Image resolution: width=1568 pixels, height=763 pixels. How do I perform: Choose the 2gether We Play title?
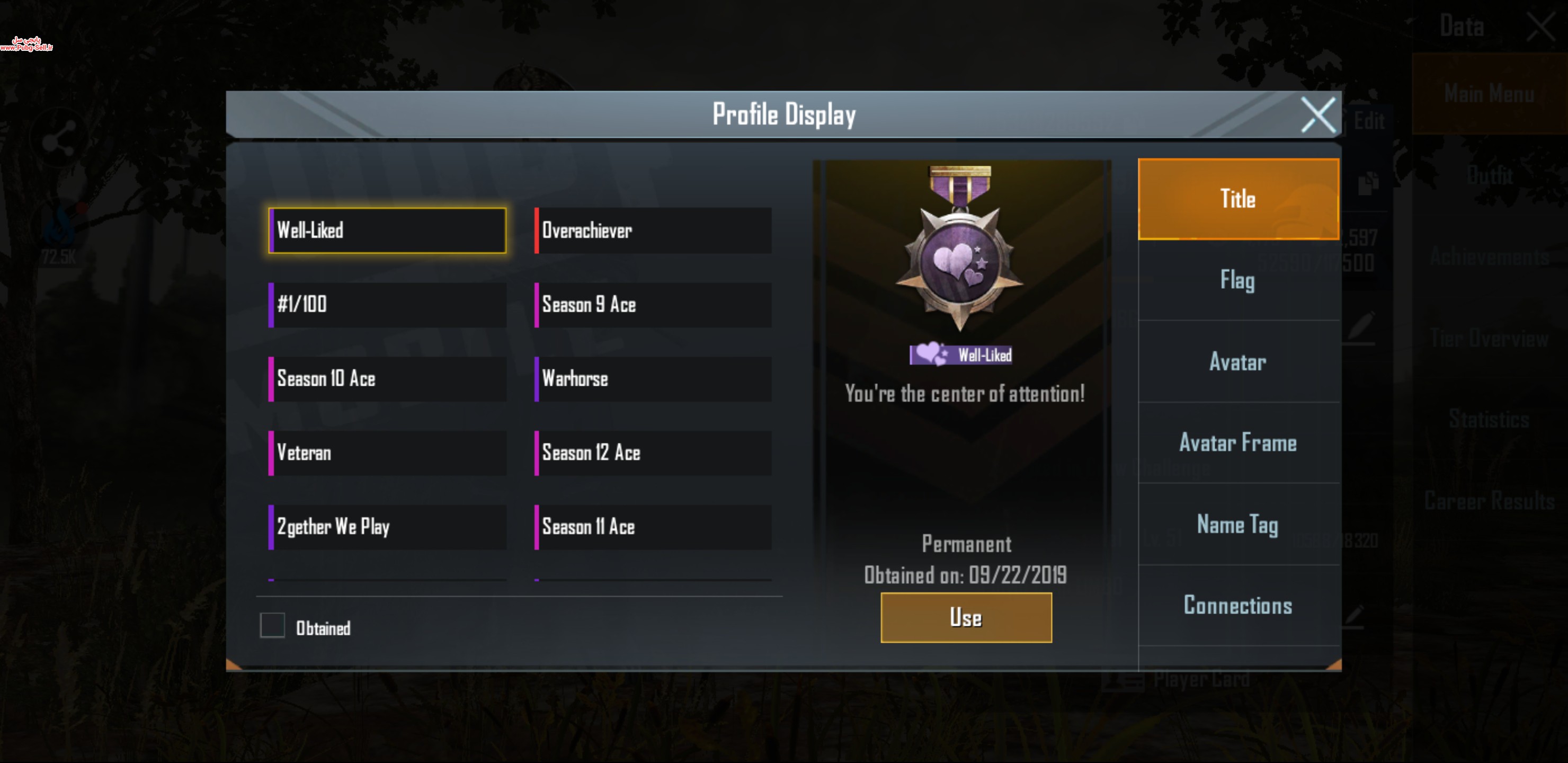point(387,527)
